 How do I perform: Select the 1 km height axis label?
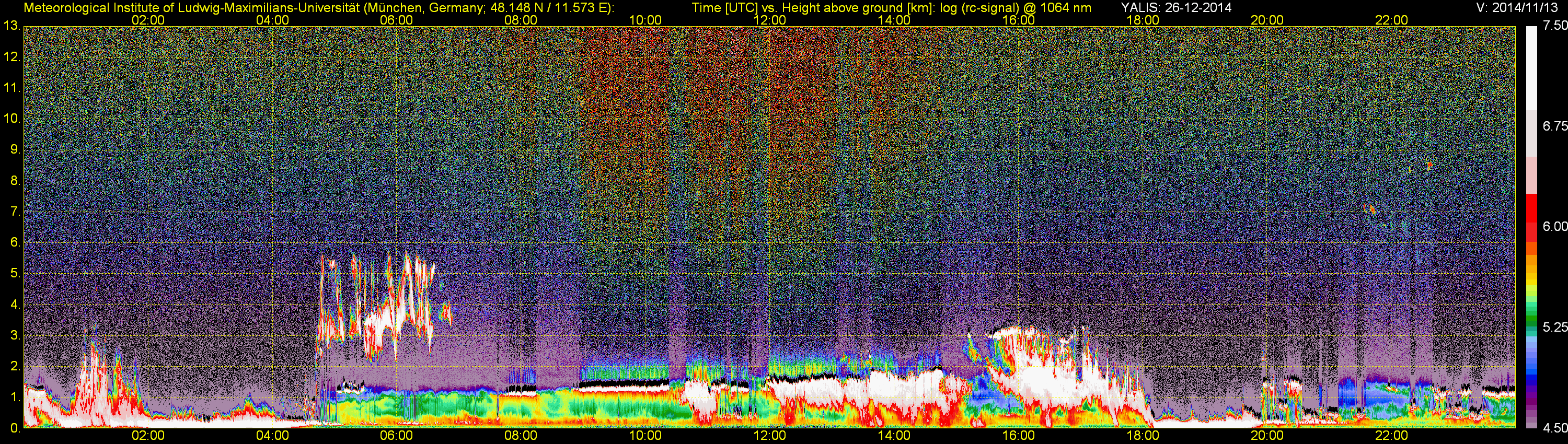(x=15, y=396)
